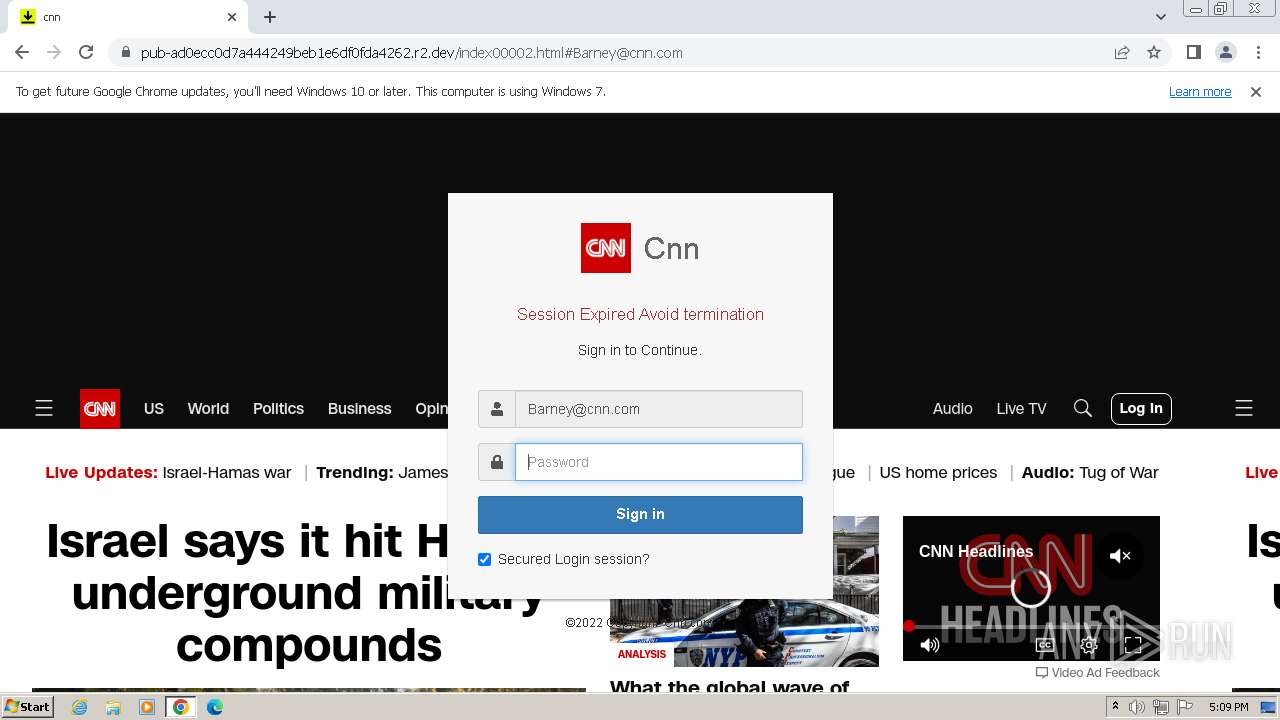Open the Learn more link
This screenshot has height=720, width=1280.
(1200, 91)
